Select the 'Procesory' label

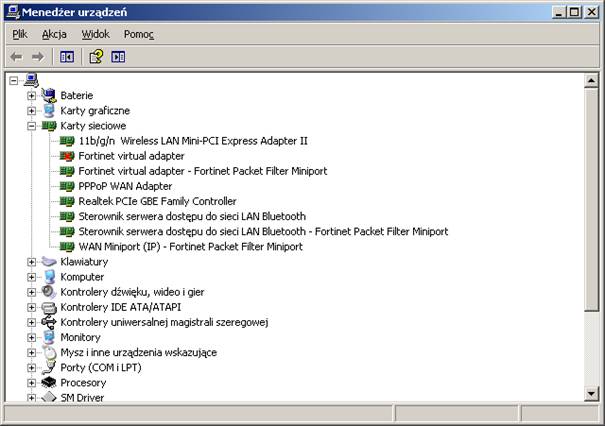(83, 383)
